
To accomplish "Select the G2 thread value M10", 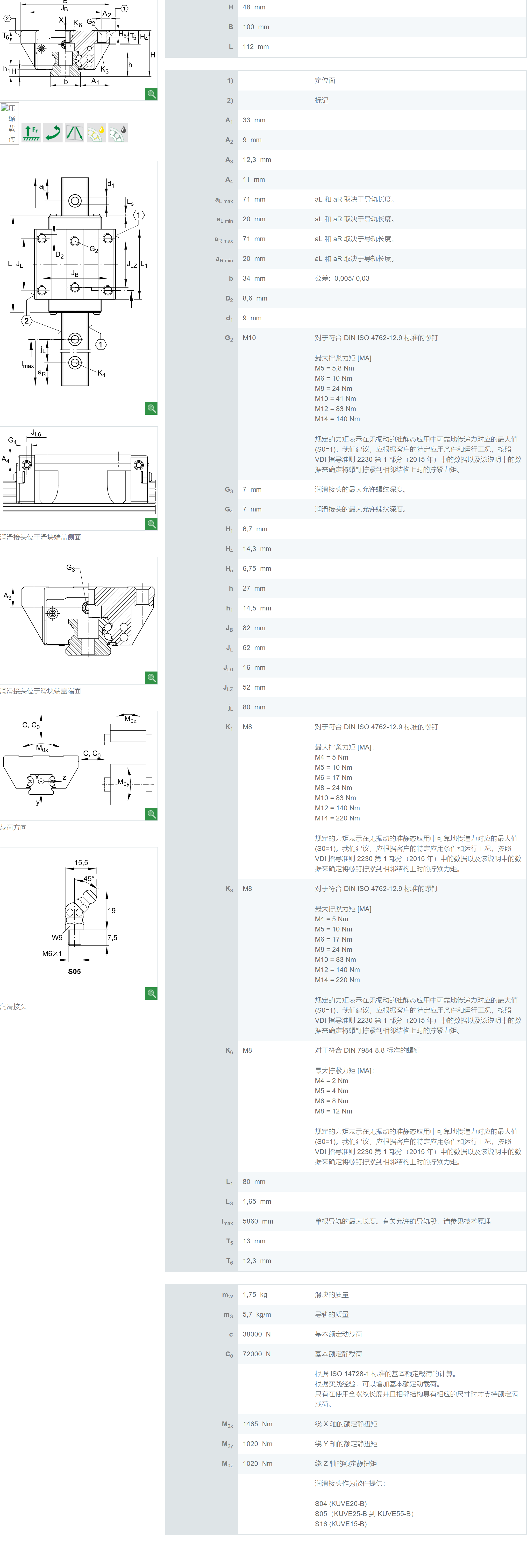I will [249, 338].
